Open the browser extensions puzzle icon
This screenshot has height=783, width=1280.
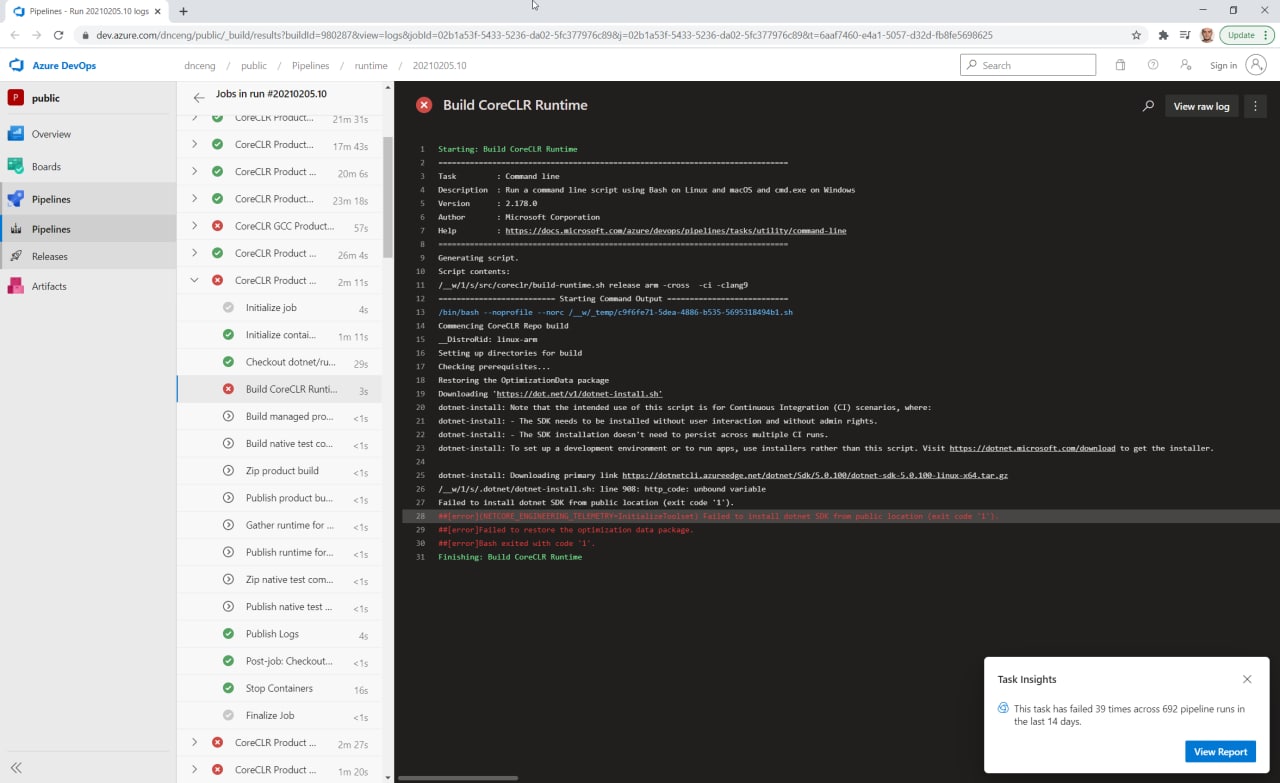[1163, 35]
